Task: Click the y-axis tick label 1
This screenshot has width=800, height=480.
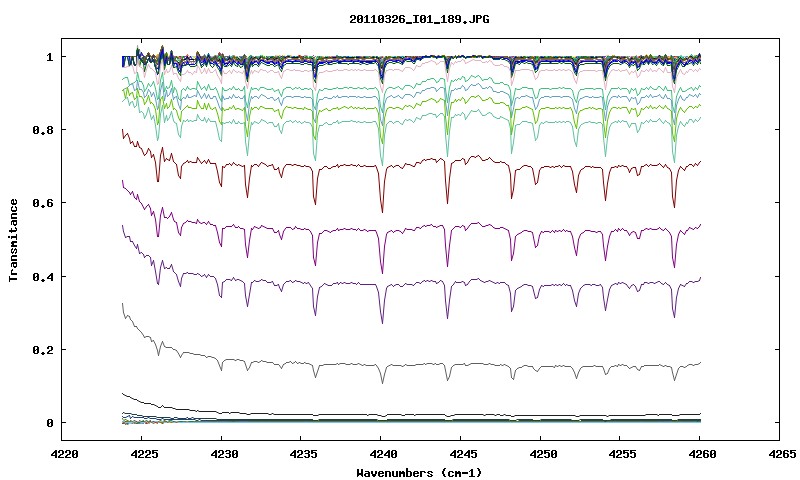Action: pos(49,57)
